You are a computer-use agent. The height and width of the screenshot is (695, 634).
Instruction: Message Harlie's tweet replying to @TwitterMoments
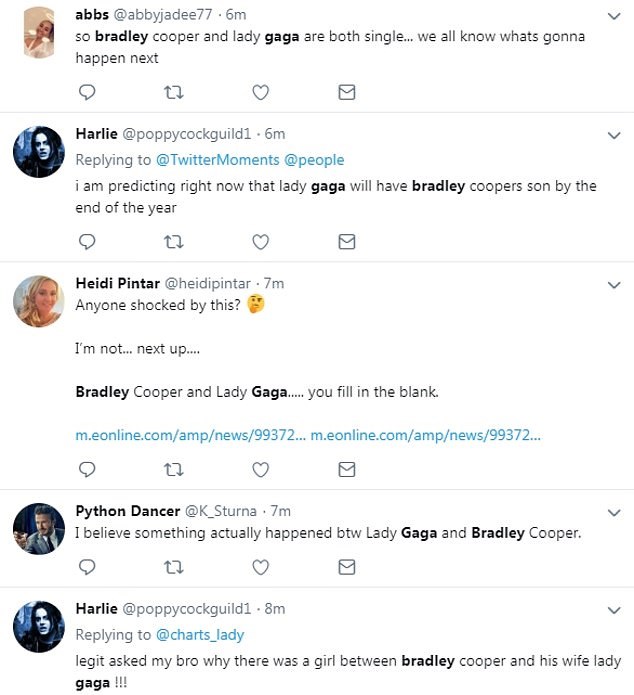pos(346,241)
